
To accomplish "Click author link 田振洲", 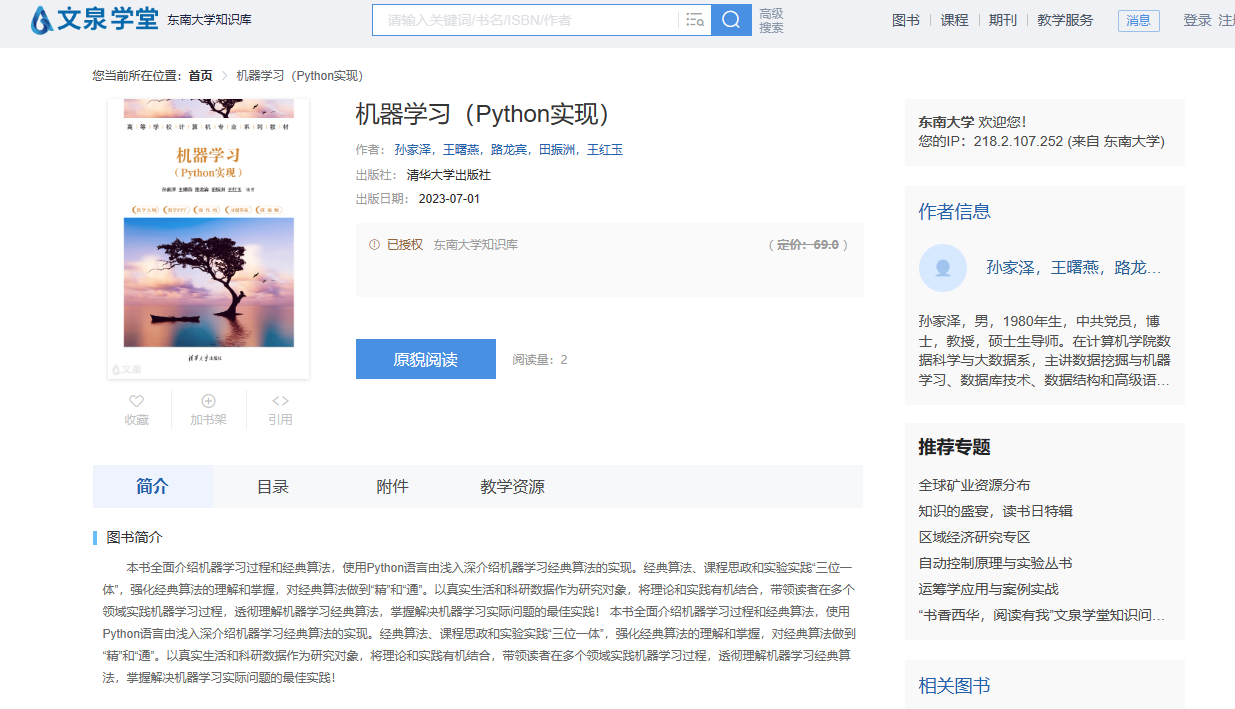I will [x=557, y=149].
